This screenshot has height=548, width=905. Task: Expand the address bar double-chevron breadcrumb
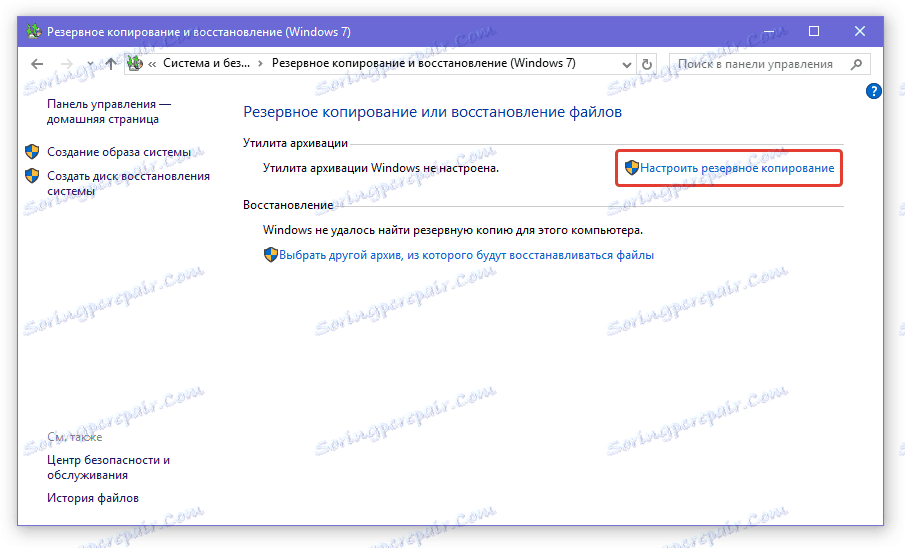coord(152,64)
